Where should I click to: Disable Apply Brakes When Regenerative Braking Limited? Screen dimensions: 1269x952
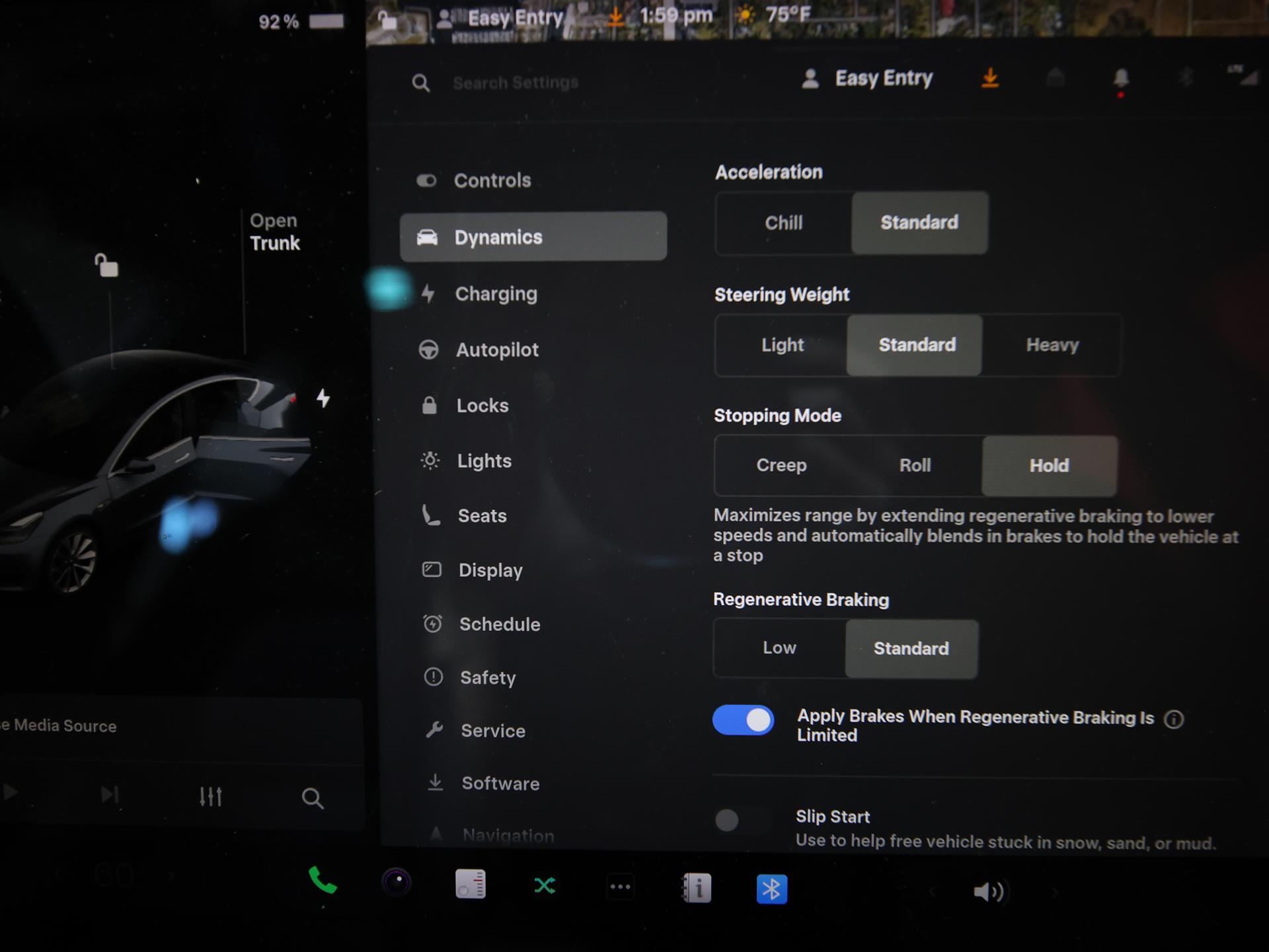pos(743,720)
